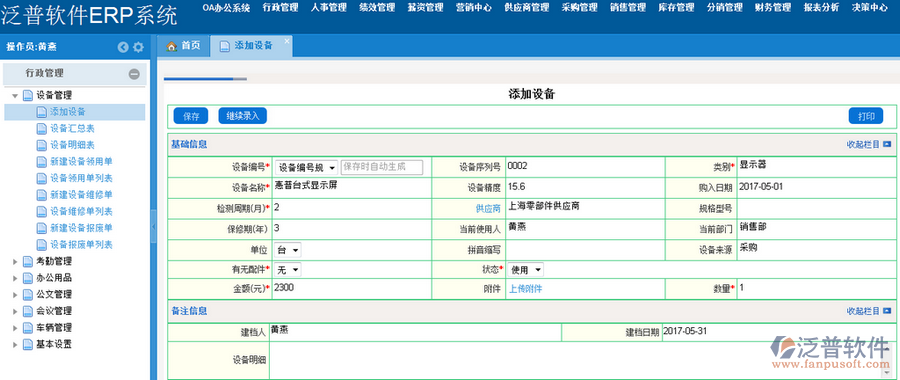Click the sidebar collapse handle
This screenshot has width=900, height=380.
(x=153, y=228)
